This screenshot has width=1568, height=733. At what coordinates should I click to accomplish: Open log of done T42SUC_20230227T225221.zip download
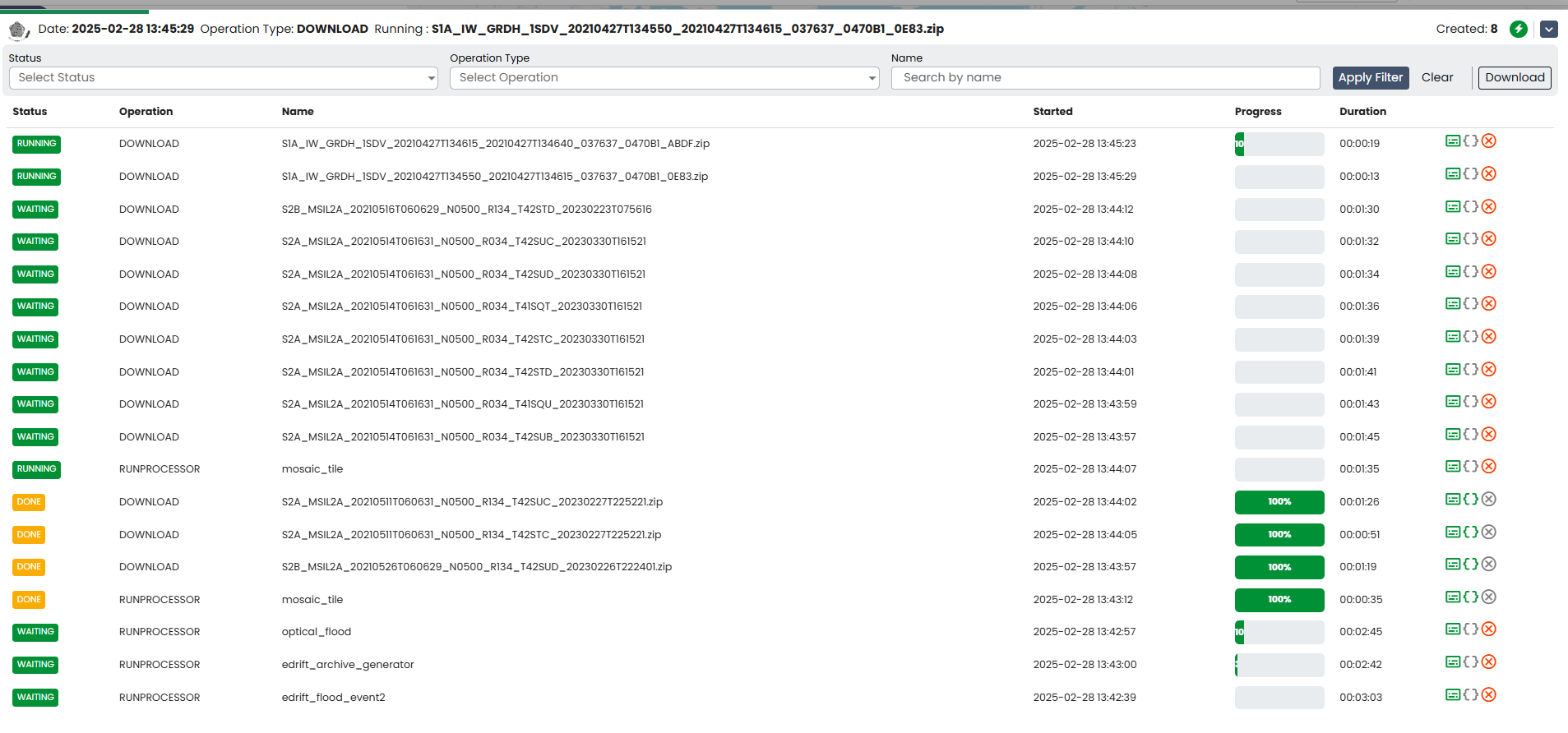(1453, 500)
